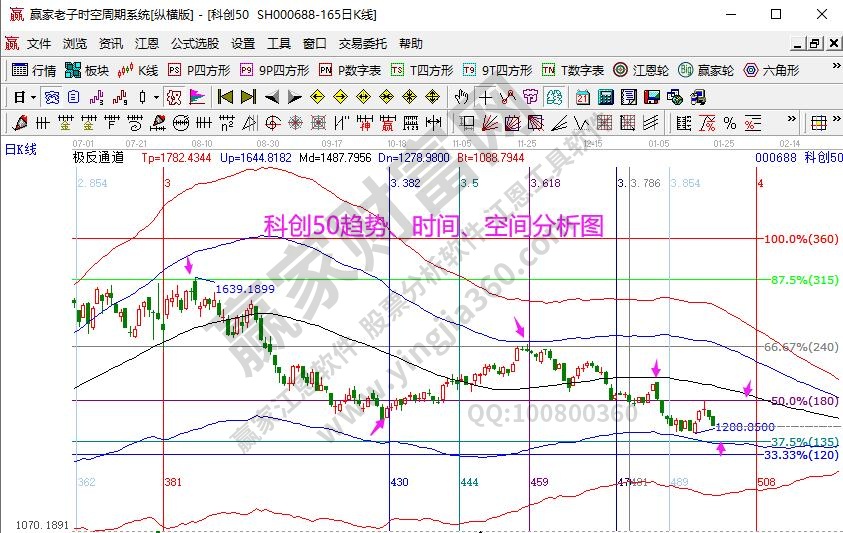Open the 交易委托 menu
This screenshot has height=533, width=843.
point(361,44)
